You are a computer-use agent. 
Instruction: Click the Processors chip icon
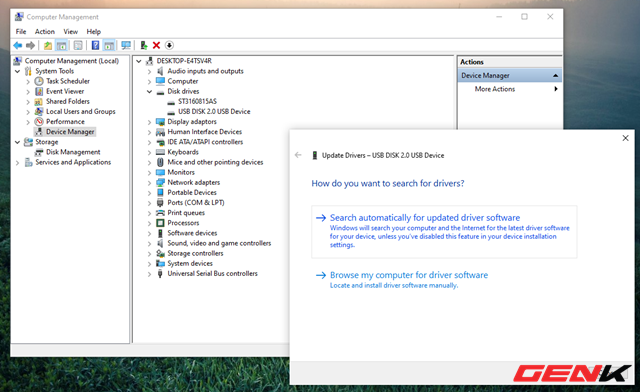160,223
